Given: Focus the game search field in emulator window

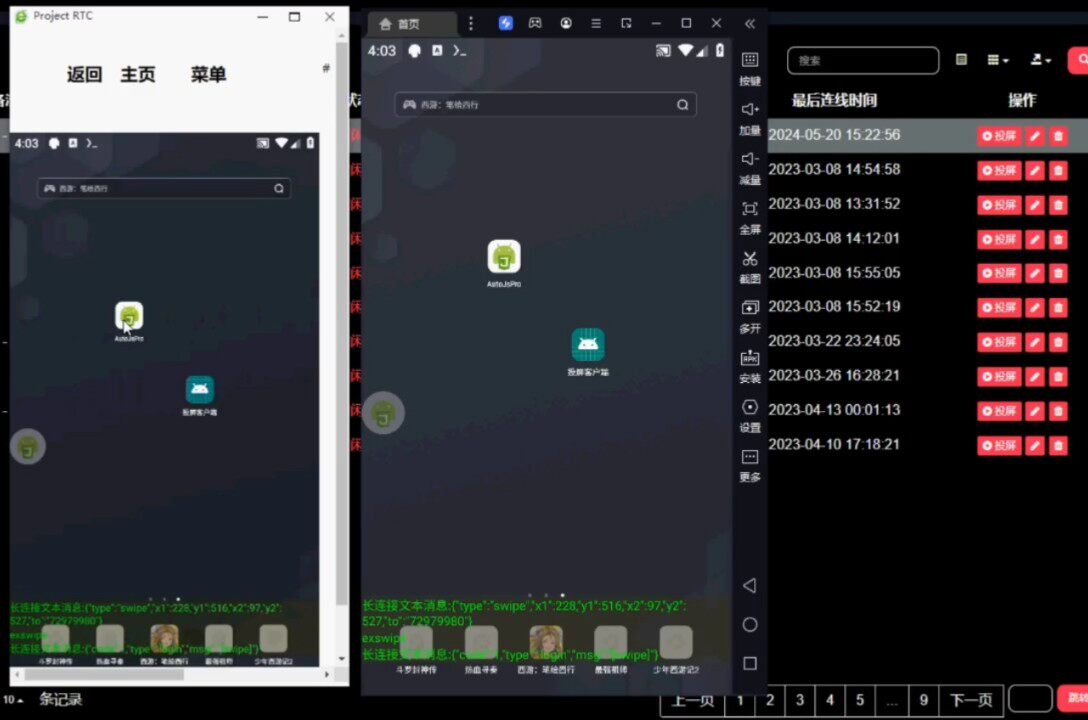Looking at the screenshot, I should coord(545,105).
